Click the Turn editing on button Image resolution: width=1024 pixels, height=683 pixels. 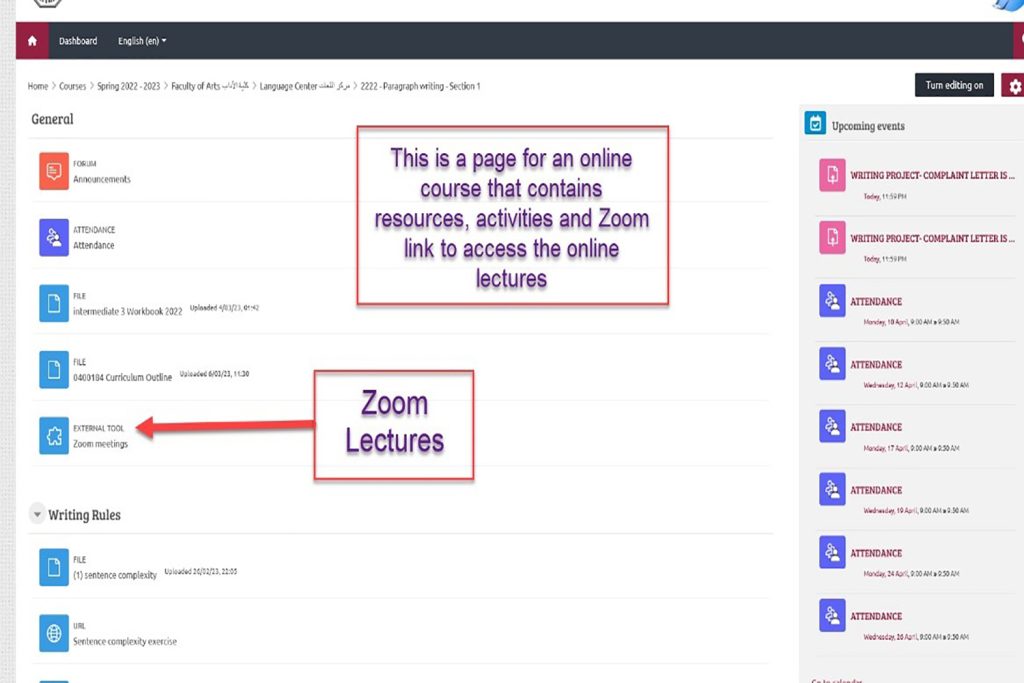tap(954, 86)
